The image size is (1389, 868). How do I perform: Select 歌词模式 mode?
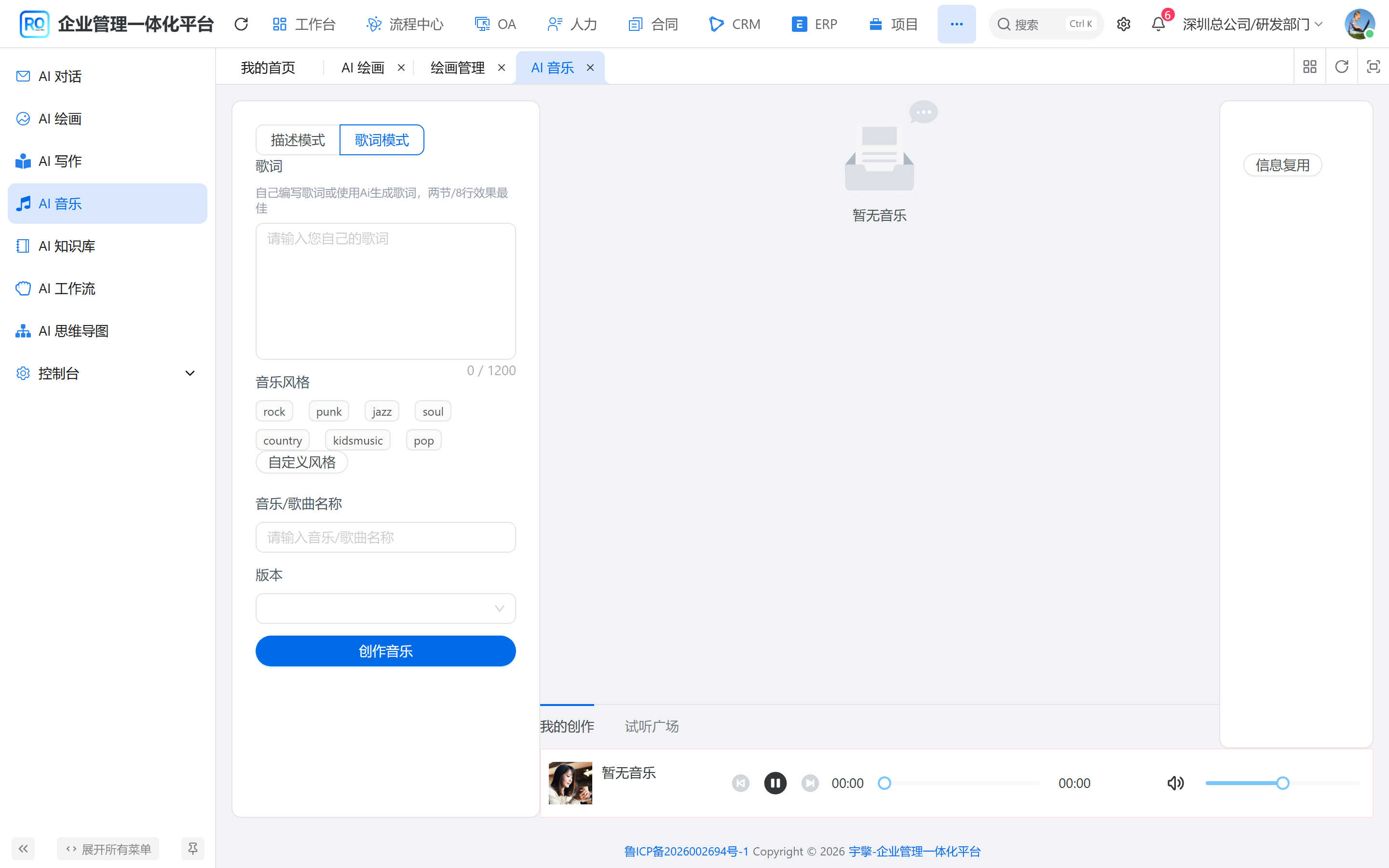click(381, 140)
